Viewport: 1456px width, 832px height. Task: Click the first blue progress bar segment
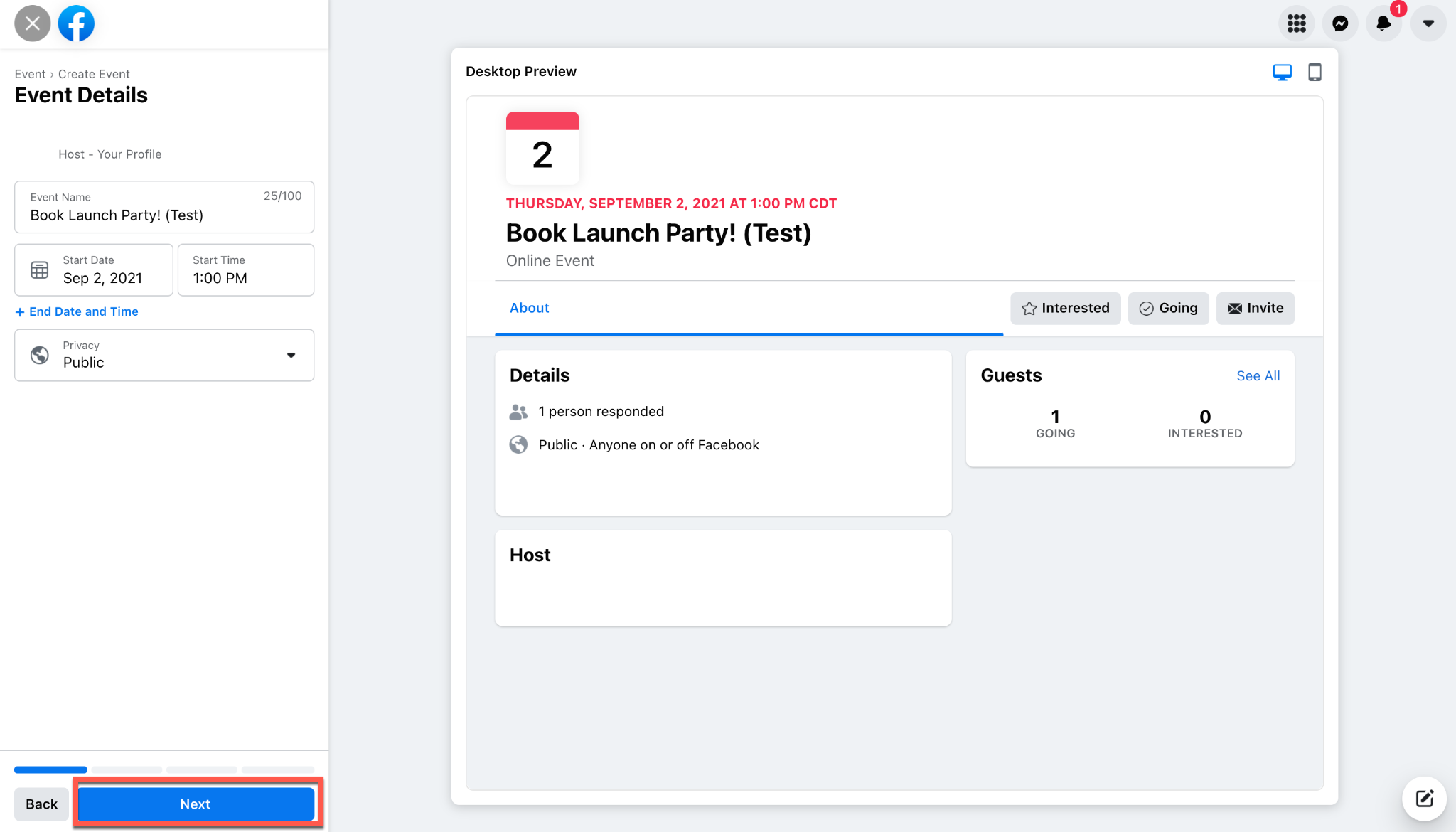click(x=50, y=769)
